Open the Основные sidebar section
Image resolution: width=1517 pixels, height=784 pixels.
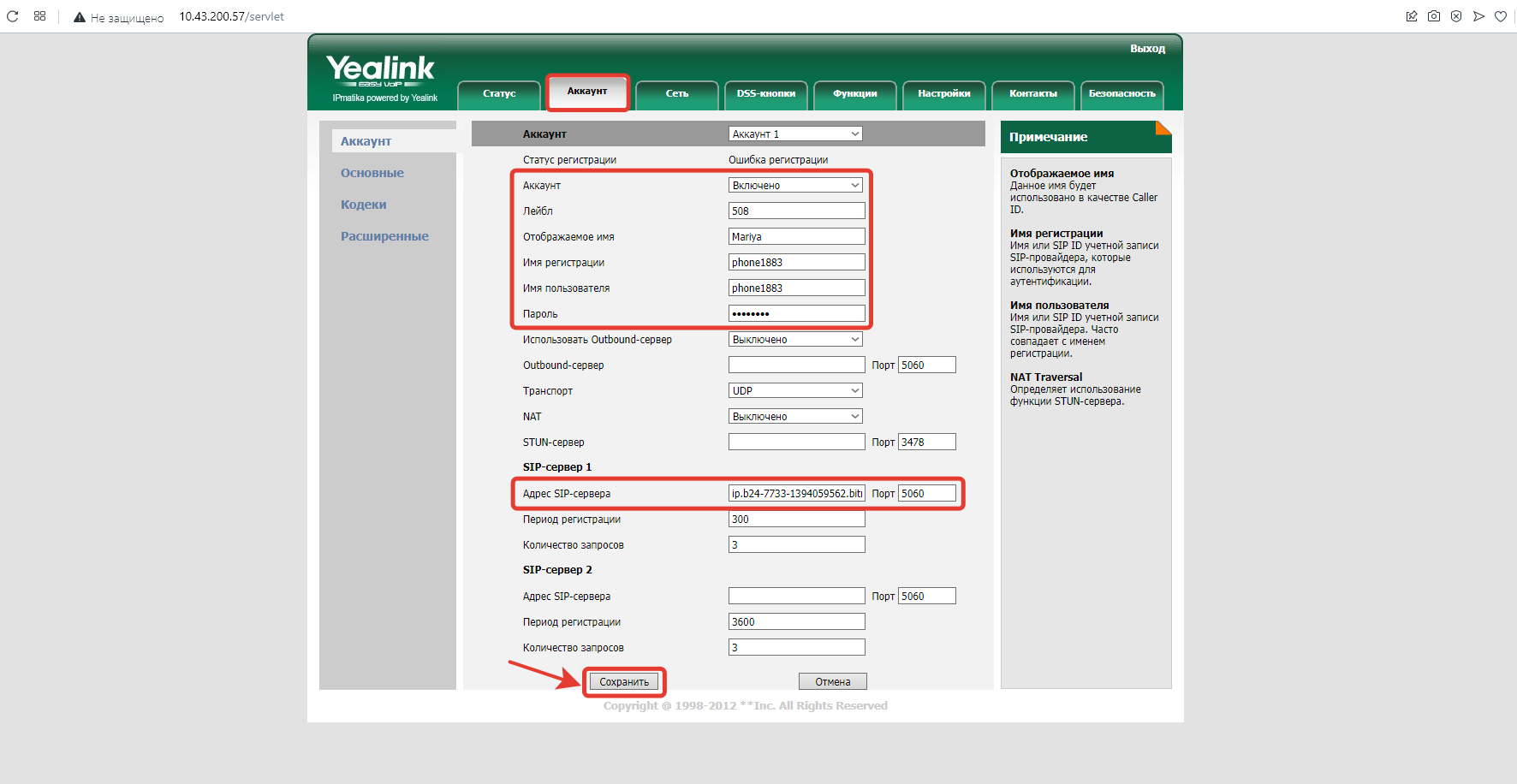[x=372, y=173]
